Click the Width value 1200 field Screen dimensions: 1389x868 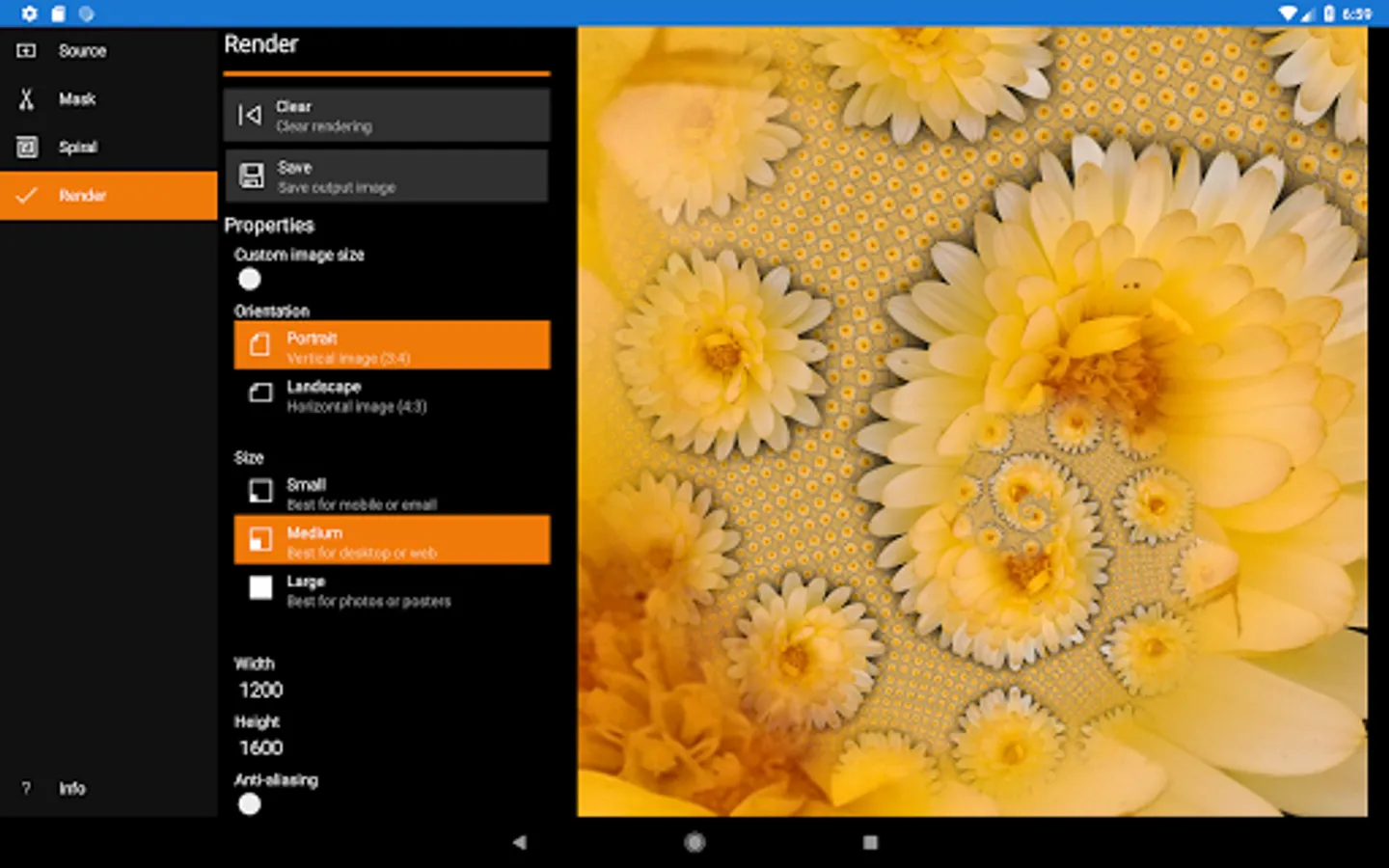point(261,691)
